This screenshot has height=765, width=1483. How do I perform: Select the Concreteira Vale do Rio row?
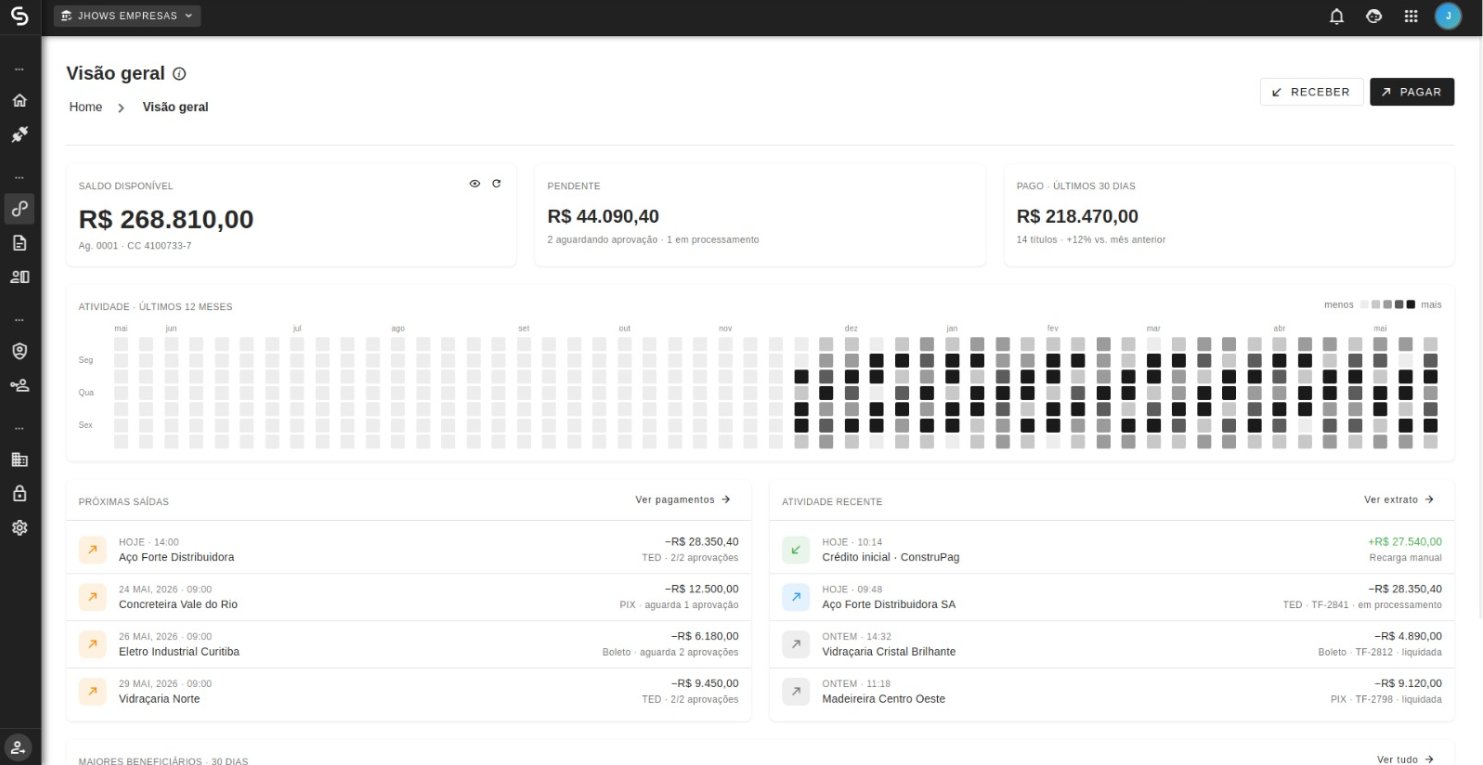[x=408, y=597]
